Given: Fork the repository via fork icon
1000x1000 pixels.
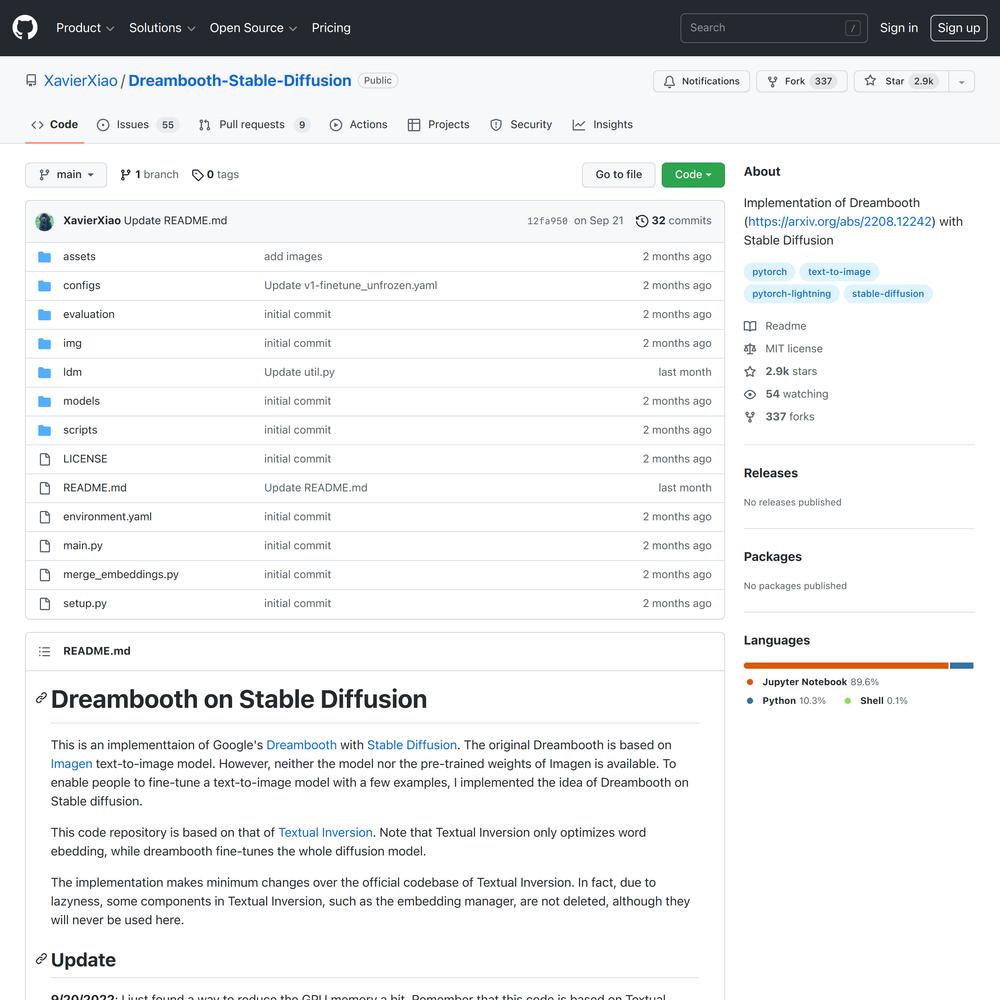Looking at the screenshot, I should 772,81.
